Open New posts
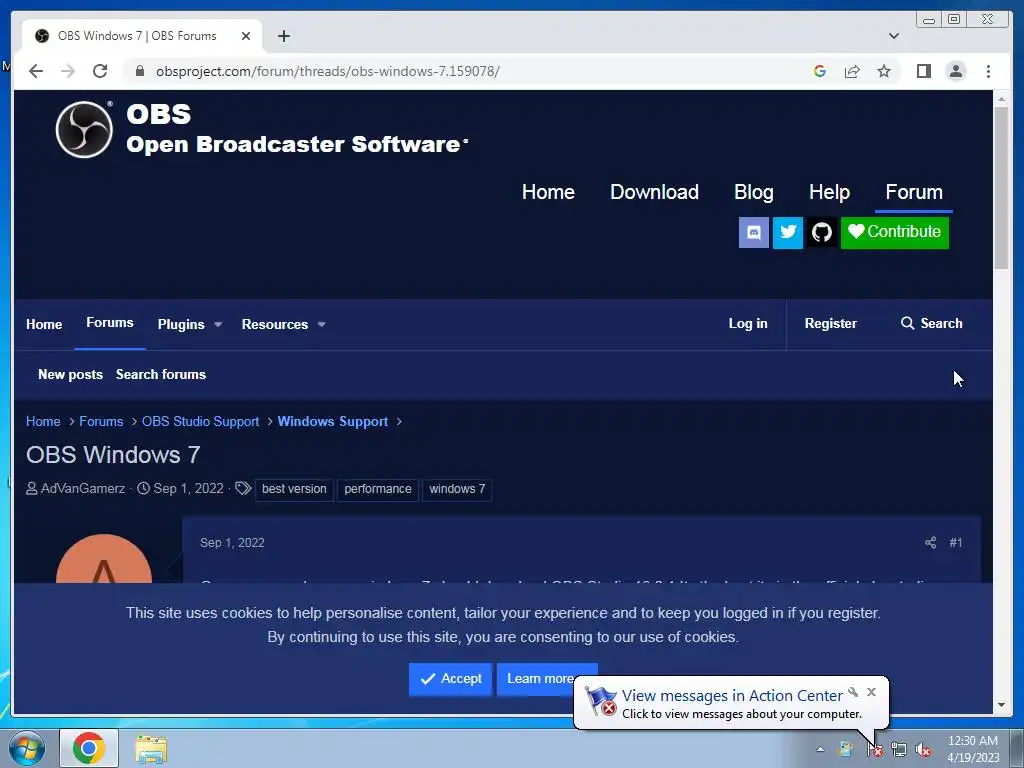Screen dimensions: 1024x768 71,374
